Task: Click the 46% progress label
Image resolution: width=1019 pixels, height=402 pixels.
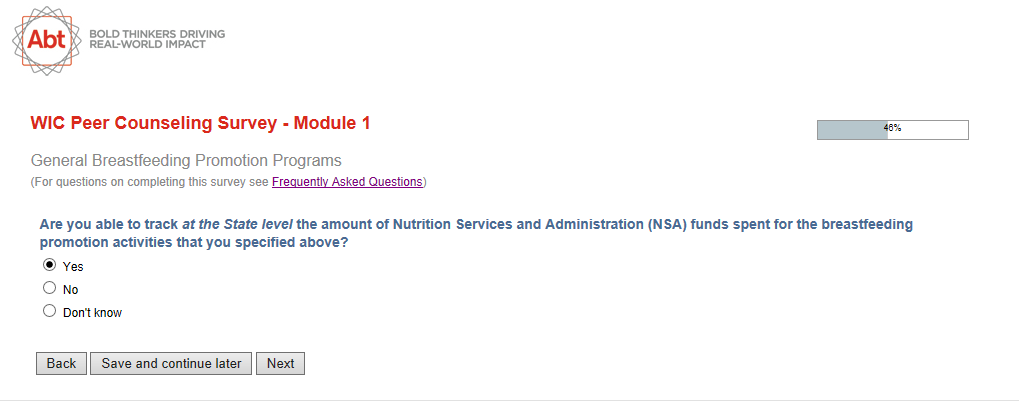Action: pyautogui.click(x=892, y=128)
